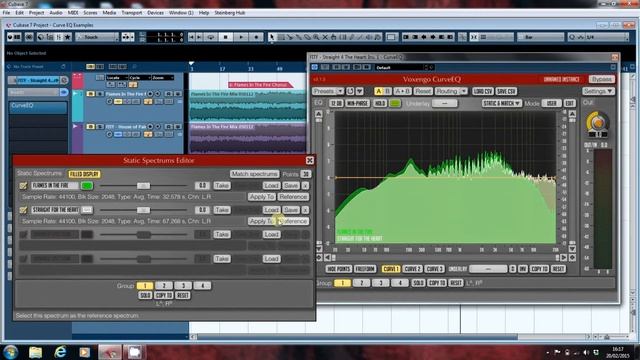Click Apply To for Flames In The Fire
640x360 pixels.
point(262,197)
